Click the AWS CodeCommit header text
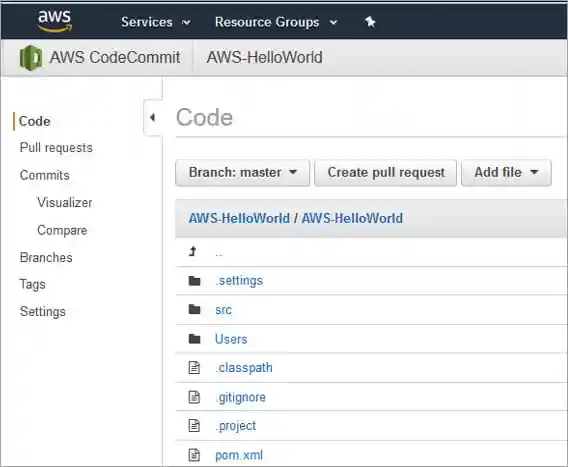Viewport: 568px width, 467px height. 115,57
